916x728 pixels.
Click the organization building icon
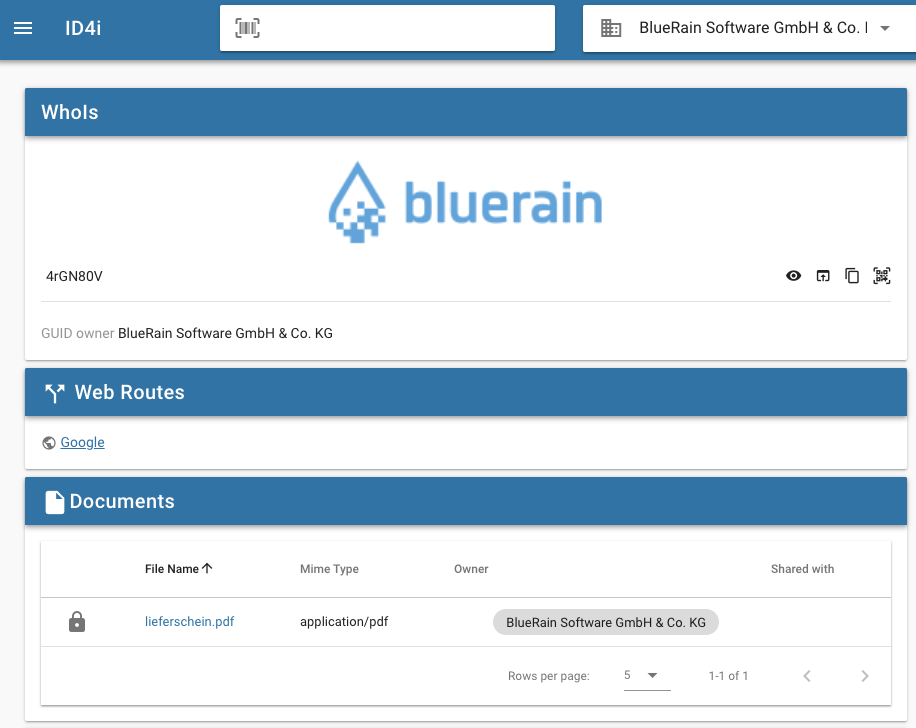(611, 28)
